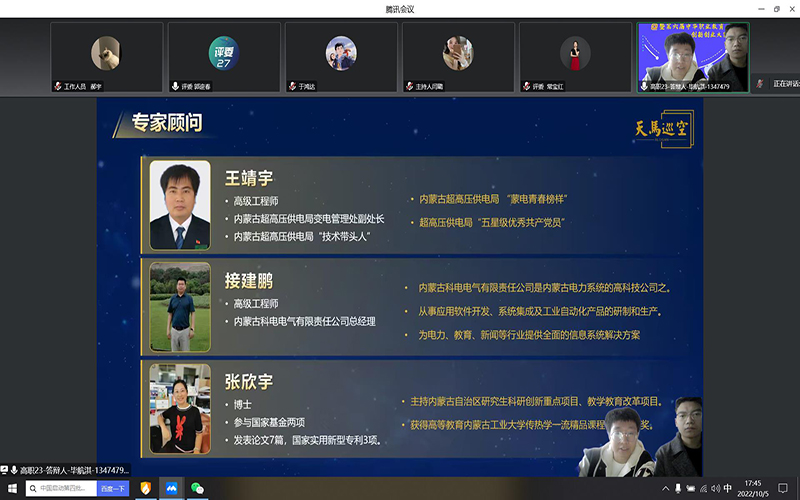
Task: Open WeChat from the taskbar
Action: pyautogui.click(x=198, y=488)
